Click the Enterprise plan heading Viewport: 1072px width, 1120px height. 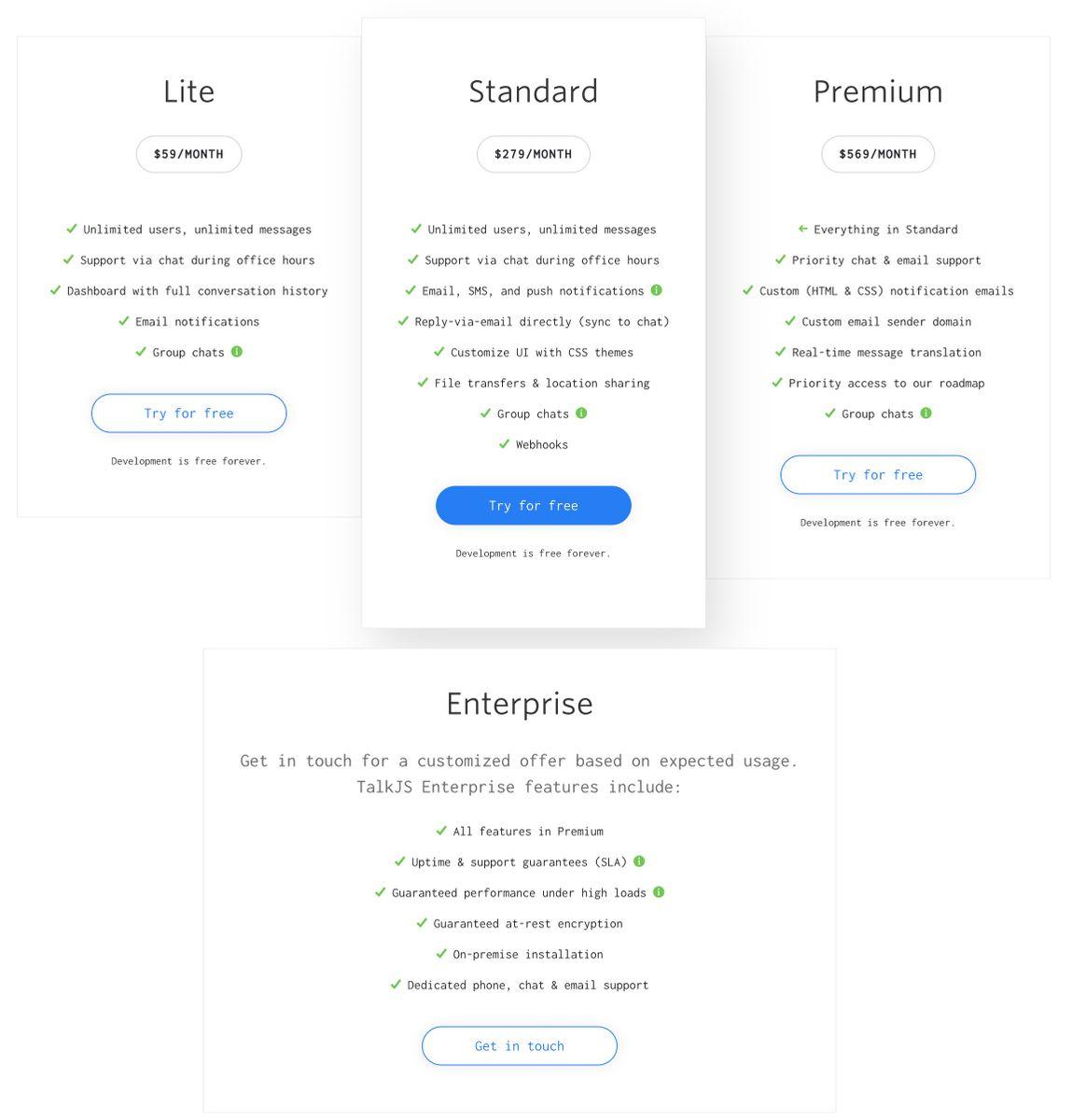point(520,704)
